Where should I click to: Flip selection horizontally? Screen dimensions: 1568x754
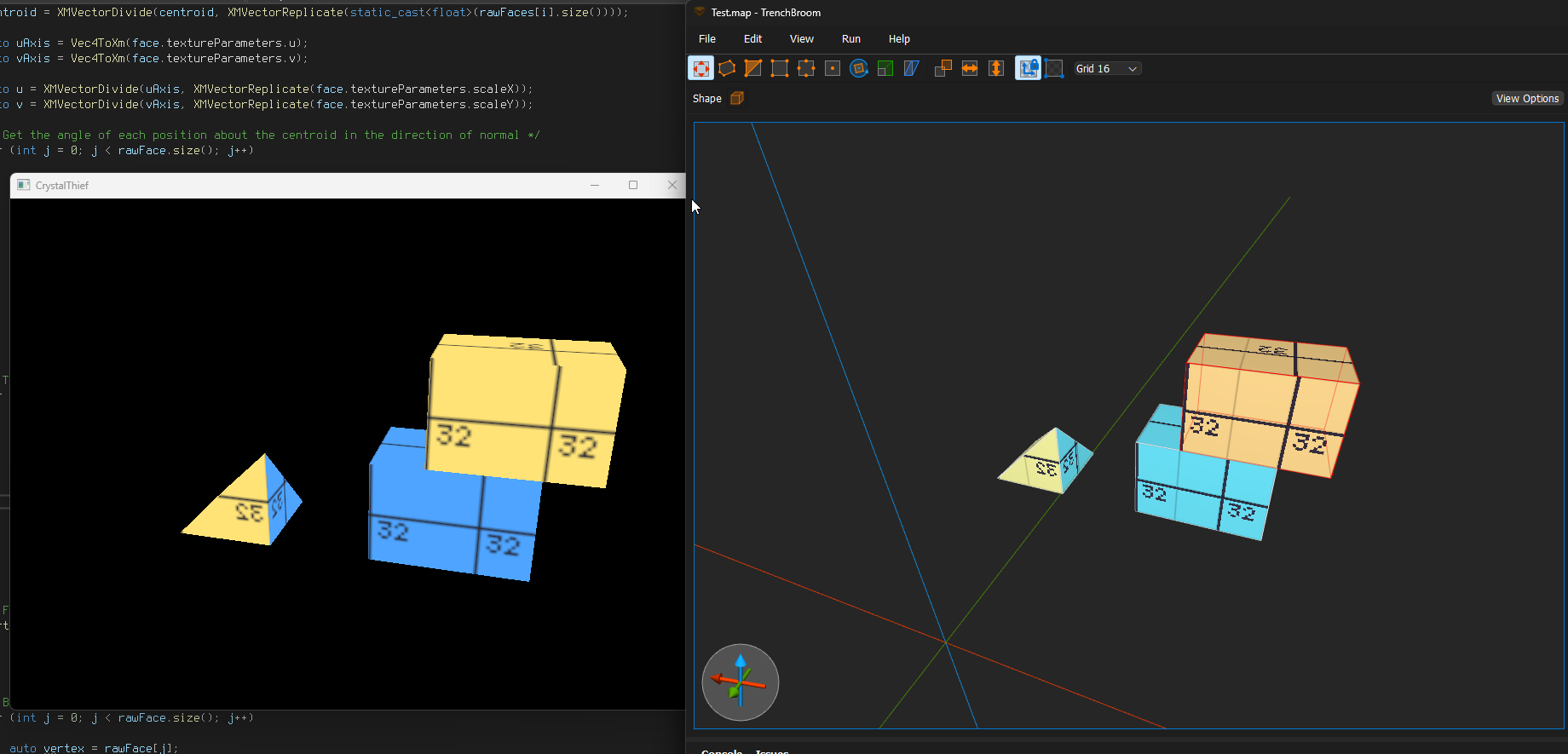tap(970, 69)
